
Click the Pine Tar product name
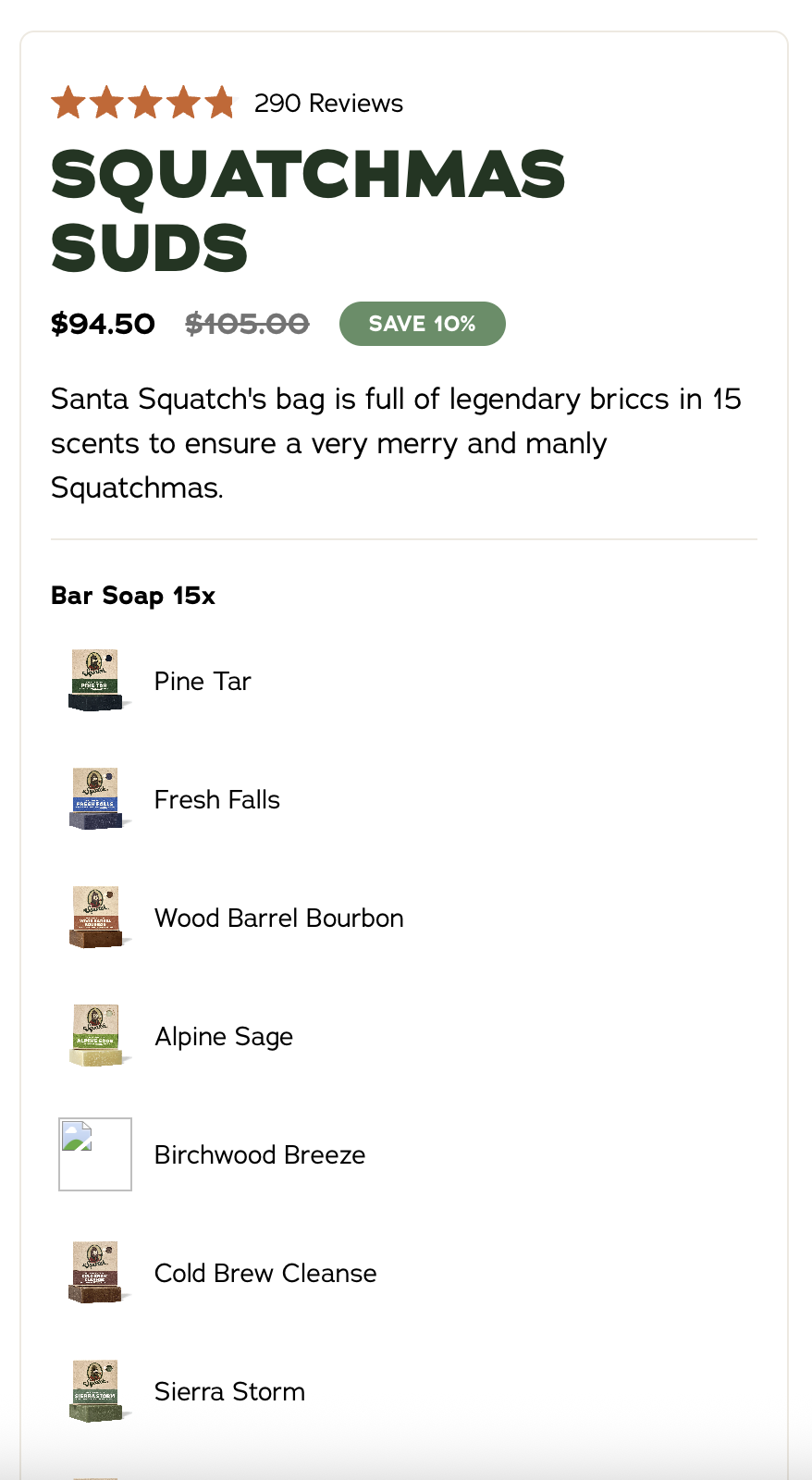coord(203,681)
